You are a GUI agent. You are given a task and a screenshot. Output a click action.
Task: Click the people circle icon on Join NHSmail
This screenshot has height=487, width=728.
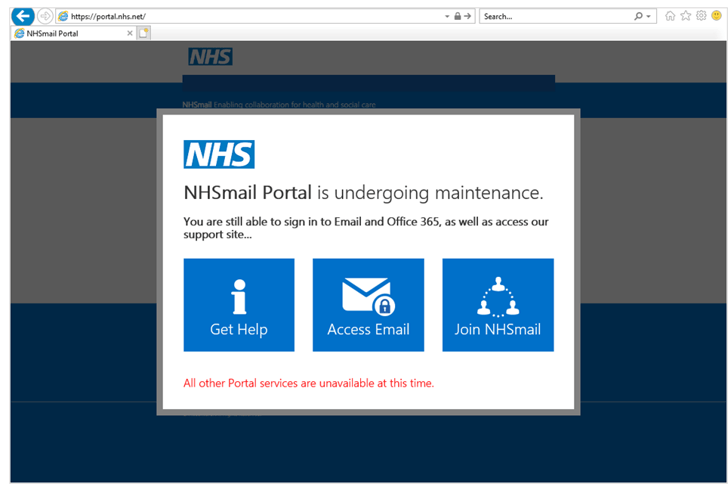point(498,297)
